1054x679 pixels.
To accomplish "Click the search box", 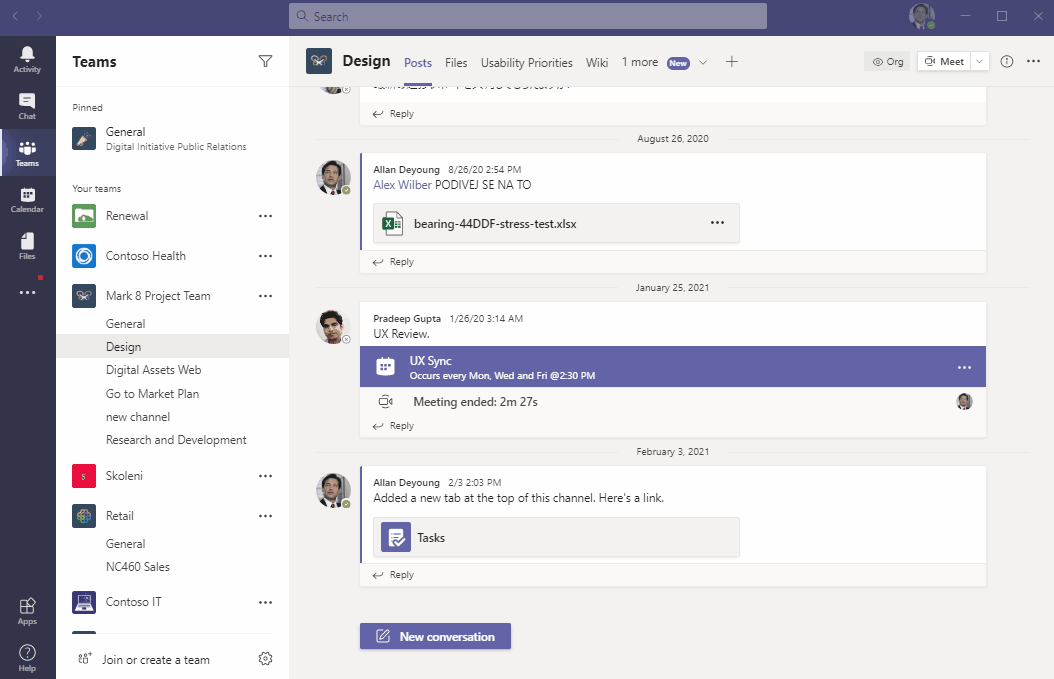I will pos(528,16).
